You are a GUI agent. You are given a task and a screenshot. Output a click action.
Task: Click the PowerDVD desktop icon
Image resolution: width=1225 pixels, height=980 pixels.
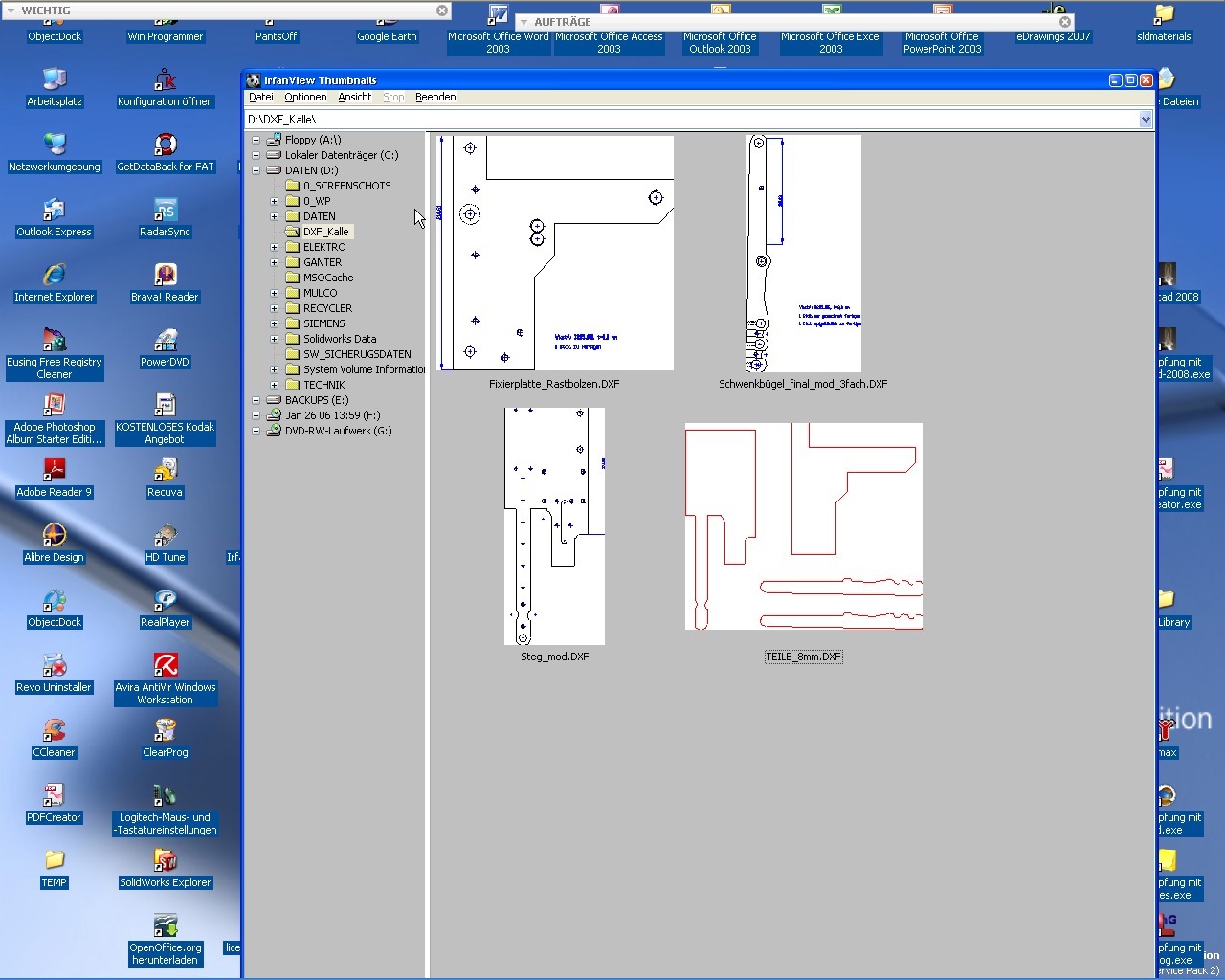pyautogui.click(x=165, y=341)
